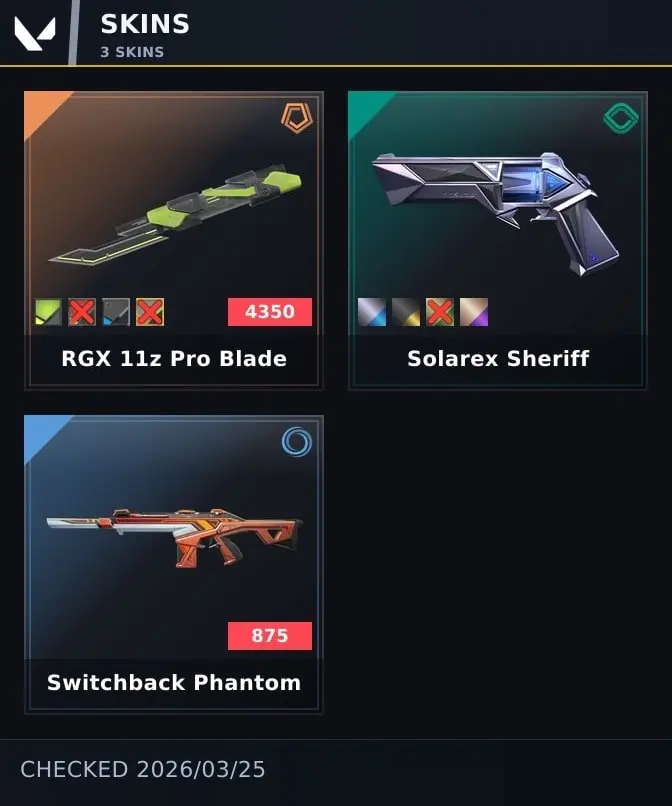
Task: Open the RGX 11z Pro Blade knife image
Action: 175,215
